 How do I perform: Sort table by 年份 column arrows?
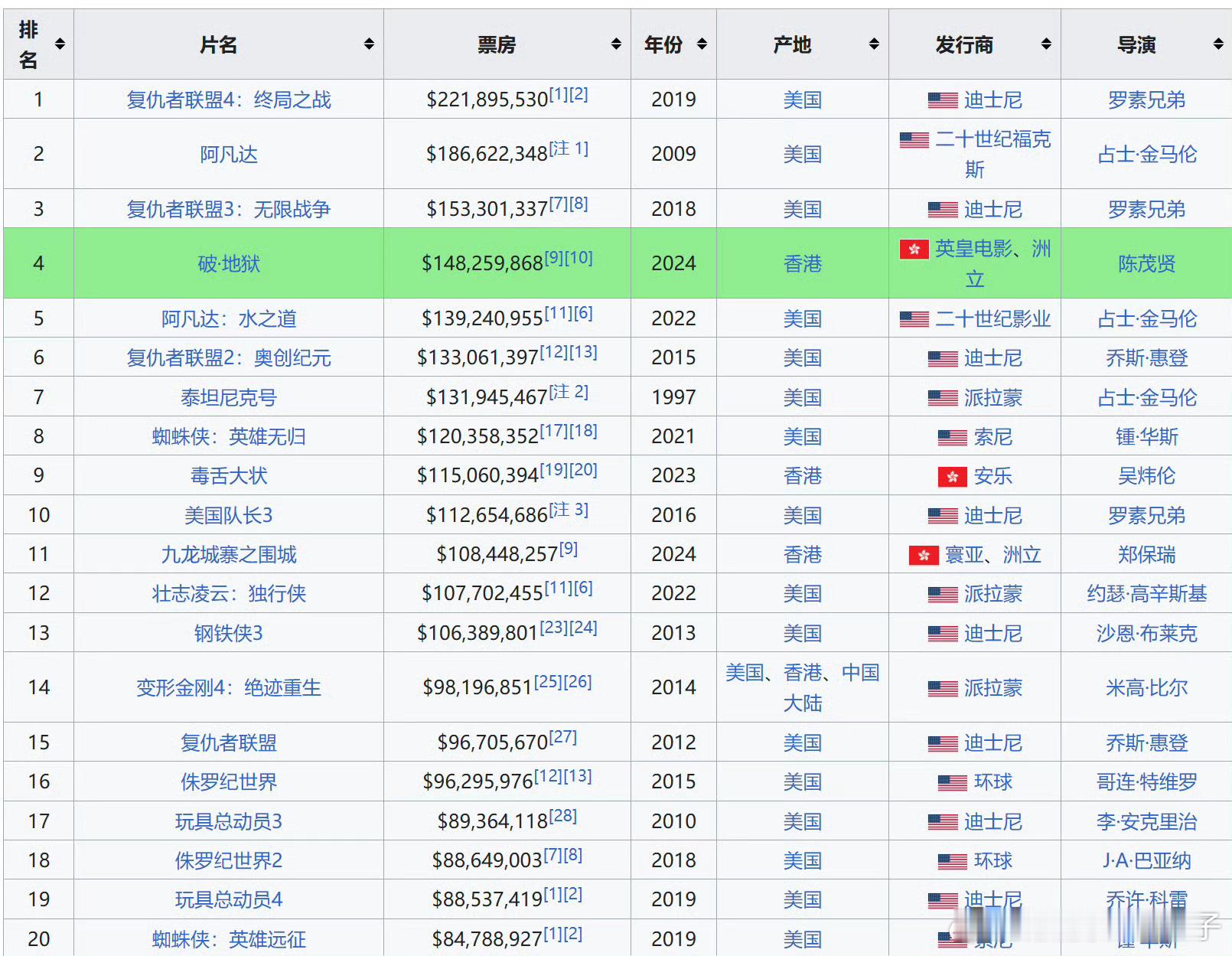click(702, 44)
